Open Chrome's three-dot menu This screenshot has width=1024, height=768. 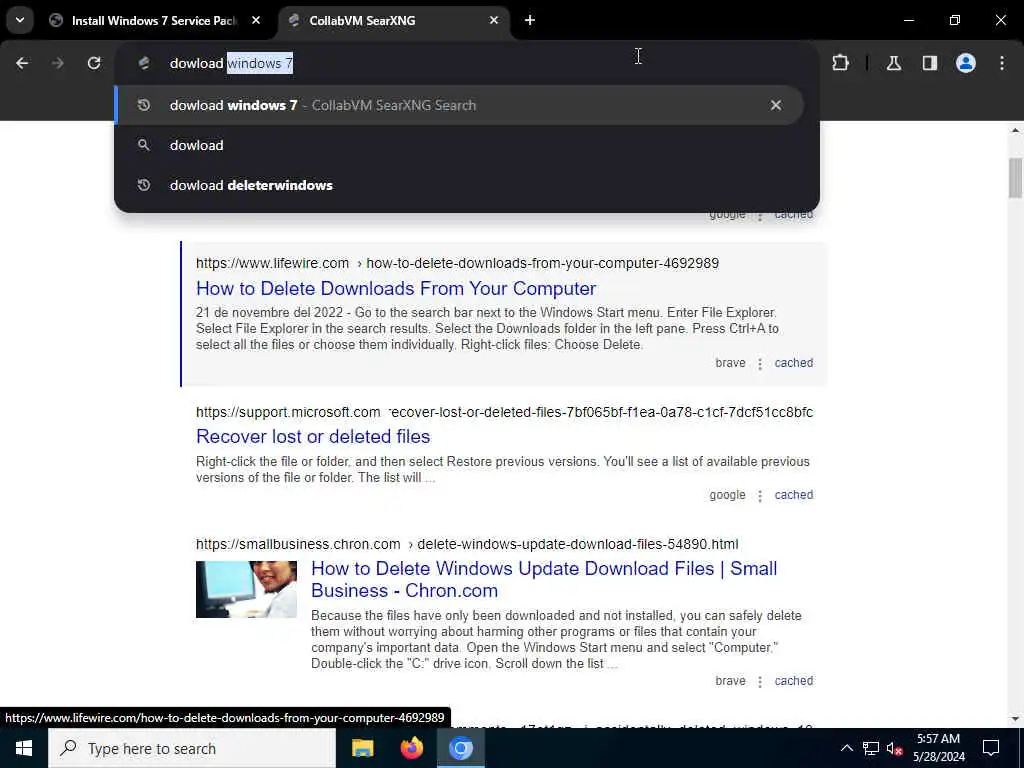tap(1002, 63)
